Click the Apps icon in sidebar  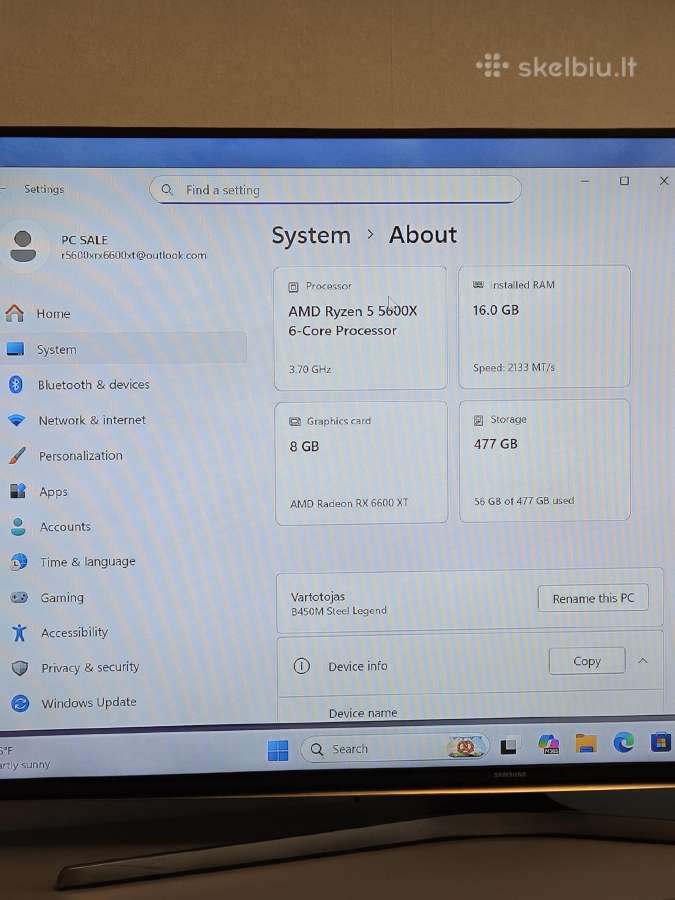tap(18, 491)
